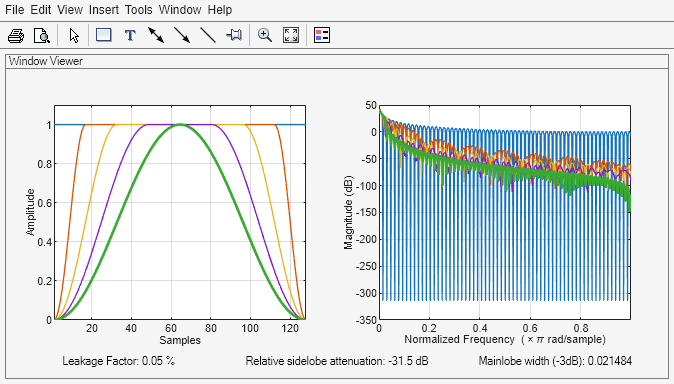This screenshot has height=384, width=674.
Task: Open the Tools menu
Action: click(x=138, y=9)
